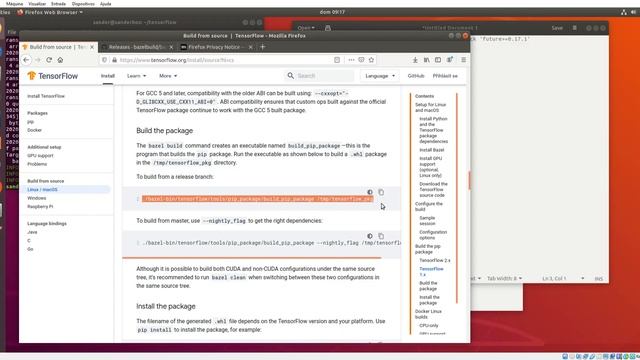Close the Releases bazelbuild tab
This screenshot has height=360, width=640.
(x=171, y=47)
